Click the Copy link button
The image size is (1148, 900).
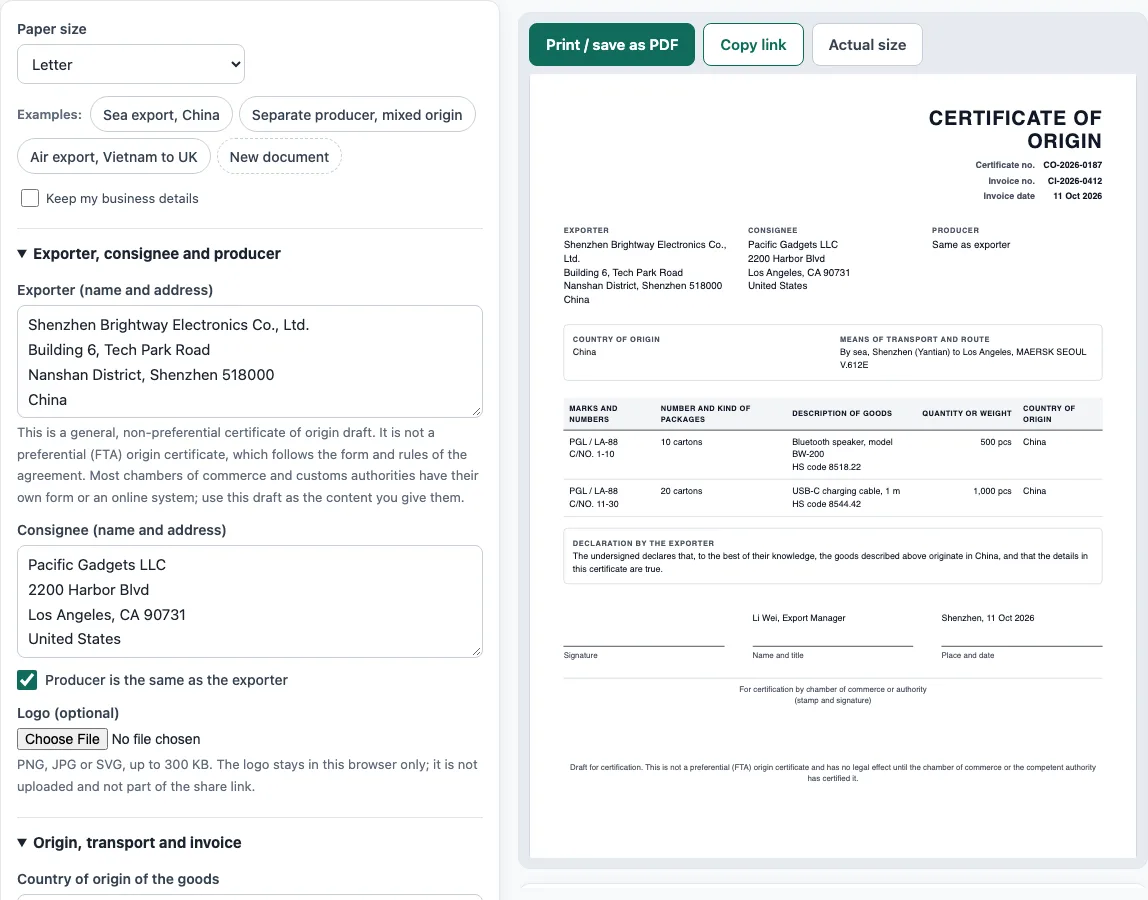[x=753, y=45]
